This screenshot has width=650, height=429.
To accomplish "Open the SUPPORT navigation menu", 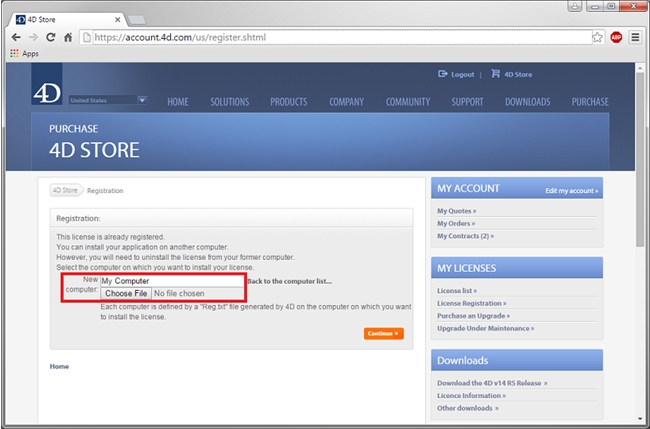I will point(467,102).
